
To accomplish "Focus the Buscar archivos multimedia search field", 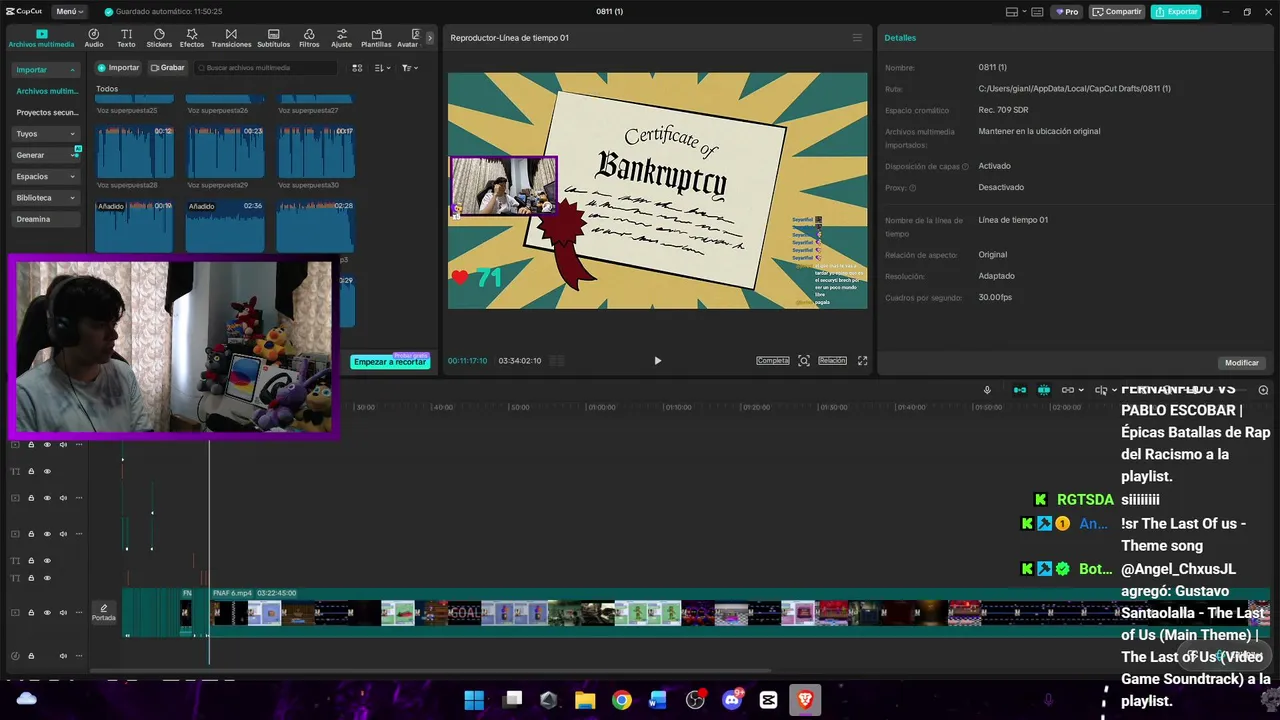I will point(266,68).
